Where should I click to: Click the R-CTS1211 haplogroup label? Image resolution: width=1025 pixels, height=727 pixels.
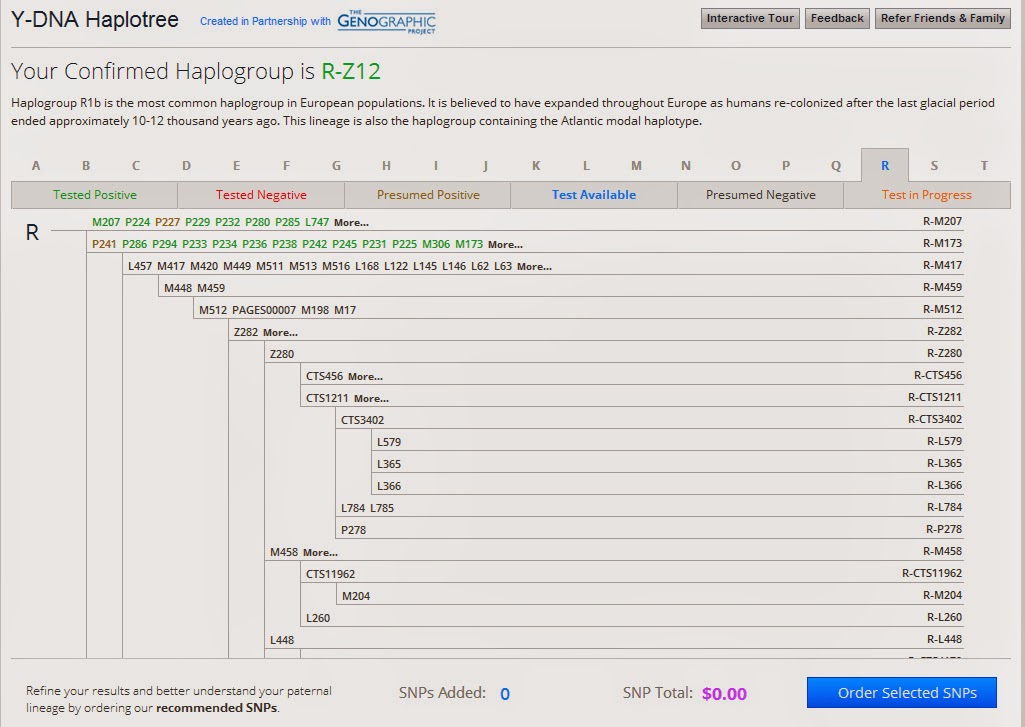(x=935, y=397)
